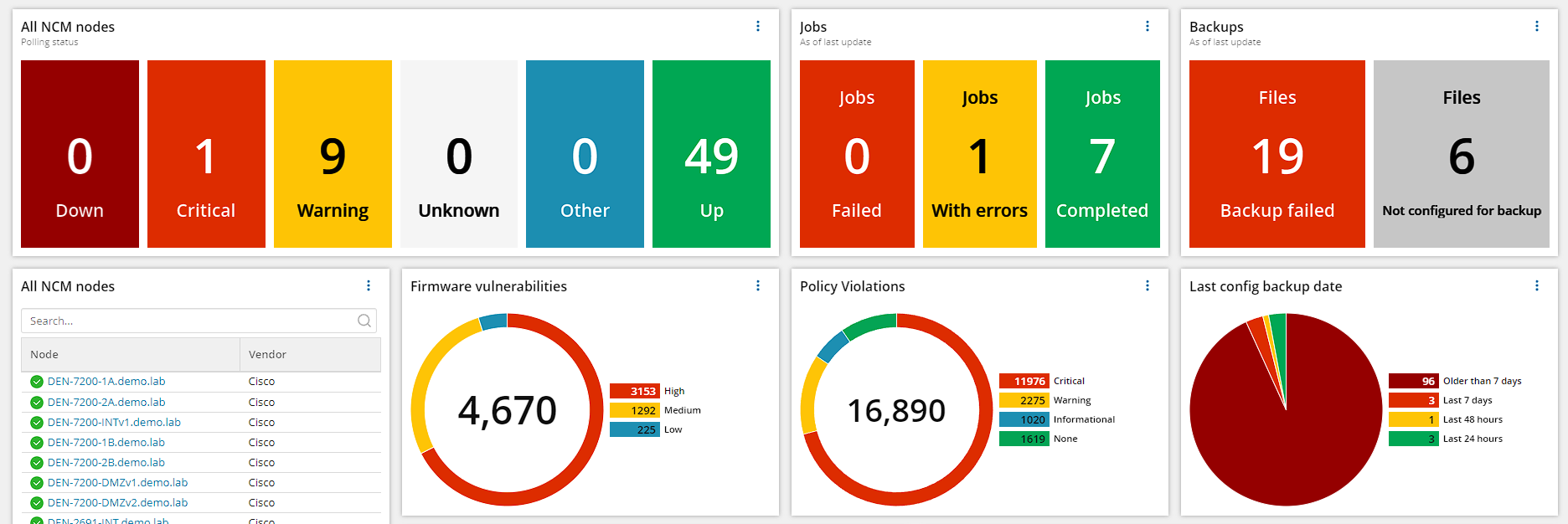Click the Warning nodes yellow tile
Screen dimensions: 1568x524
click(x=333, y=154)
